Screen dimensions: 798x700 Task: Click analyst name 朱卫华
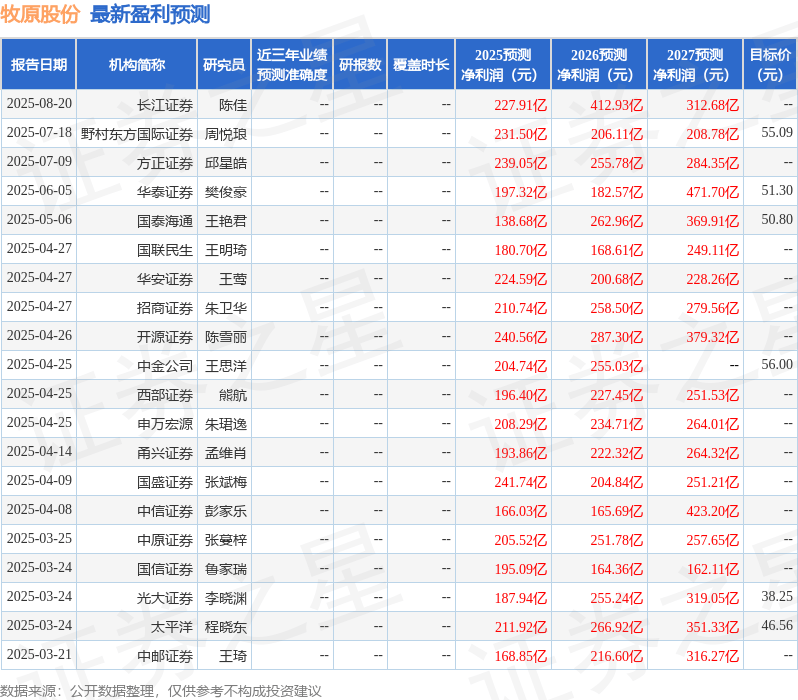point(226,308)
